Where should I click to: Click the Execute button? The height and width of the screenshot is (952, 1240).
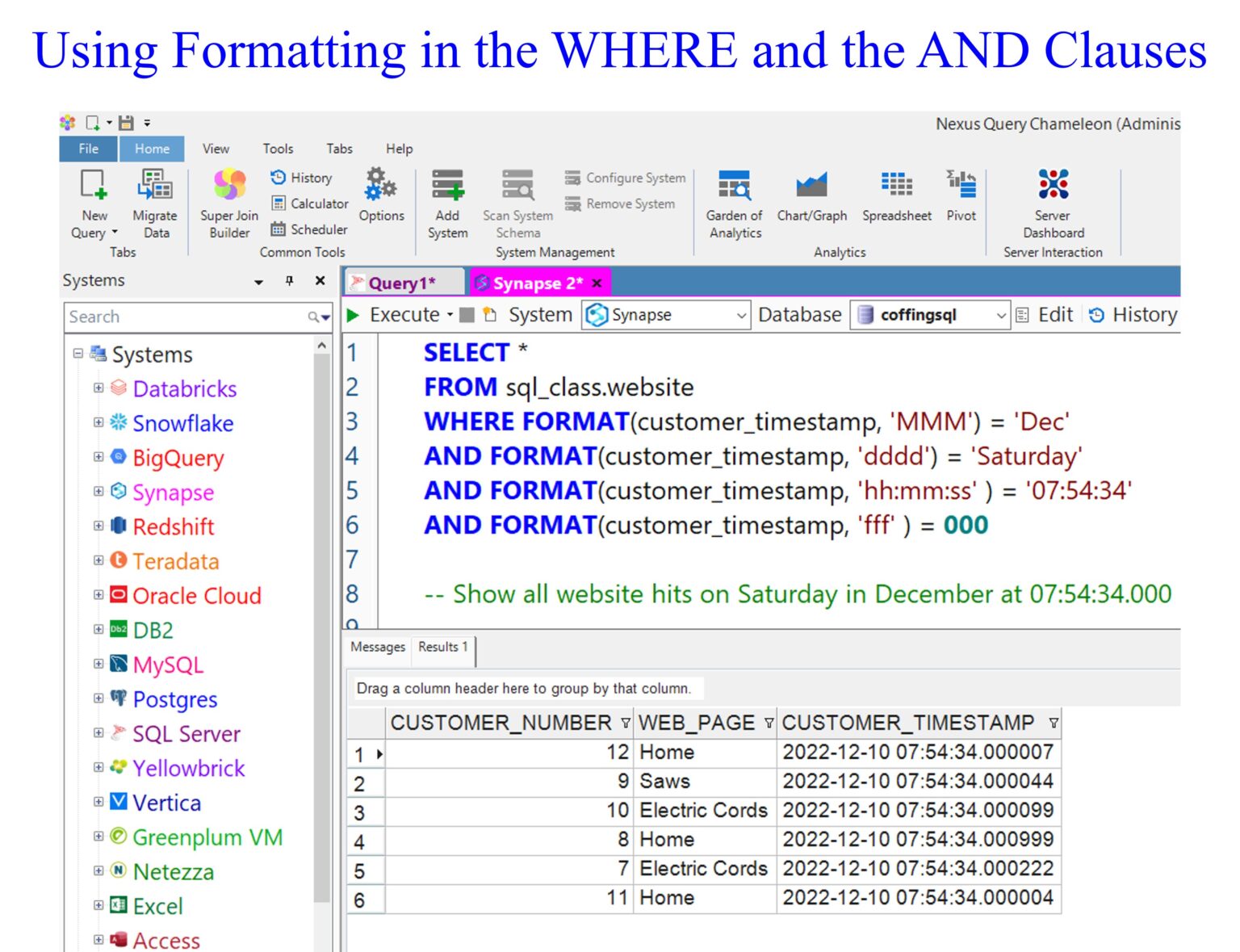pos(401,315)
